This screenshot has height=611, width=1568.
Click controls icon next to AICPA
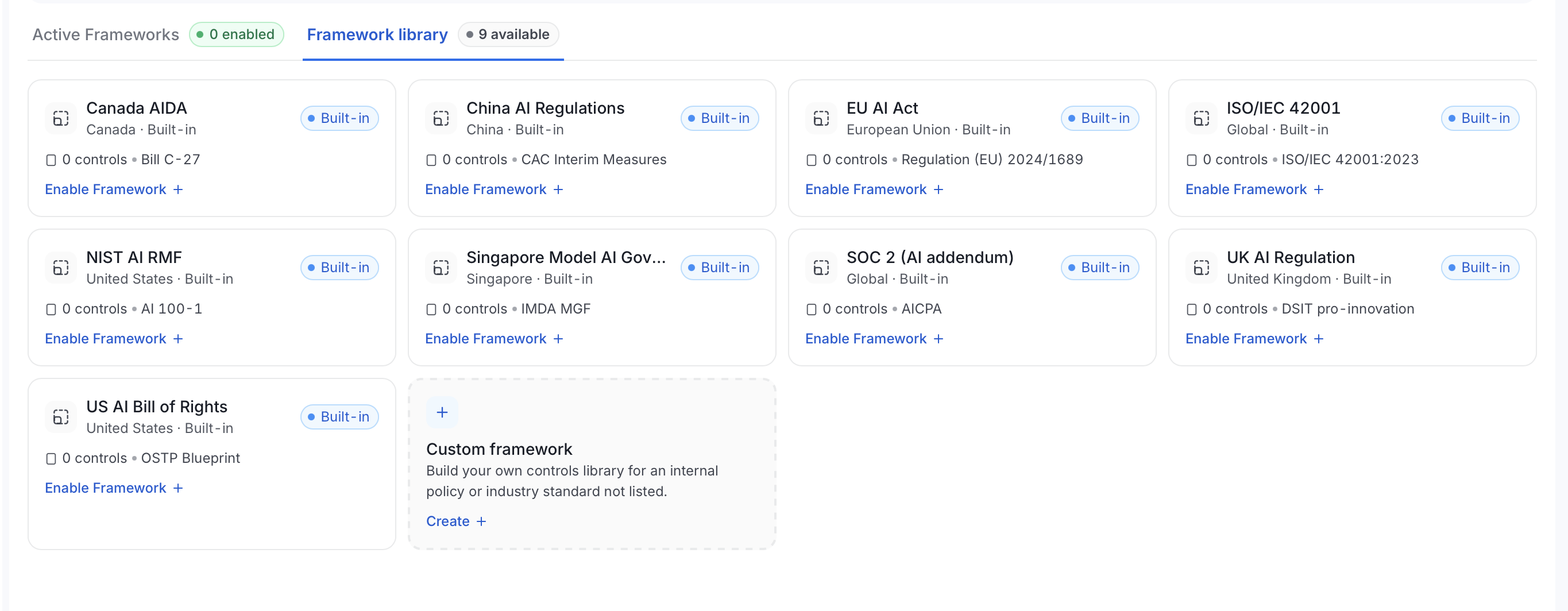(x=812, y=309)
